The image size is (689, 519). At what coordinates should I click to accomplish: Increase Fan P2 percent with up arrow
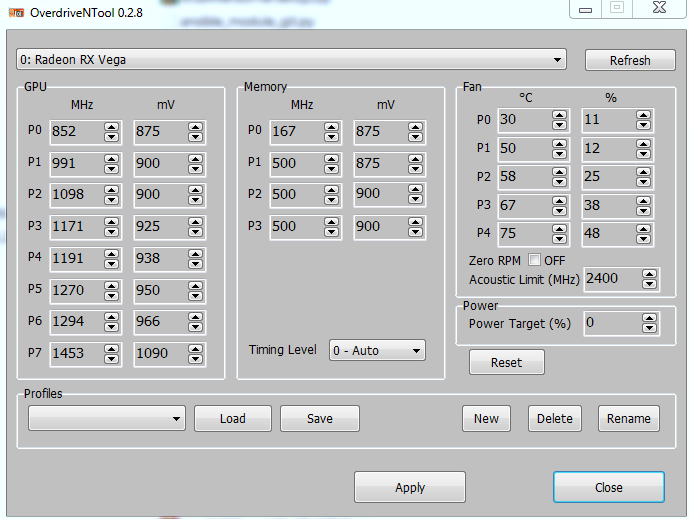(643, 172)
